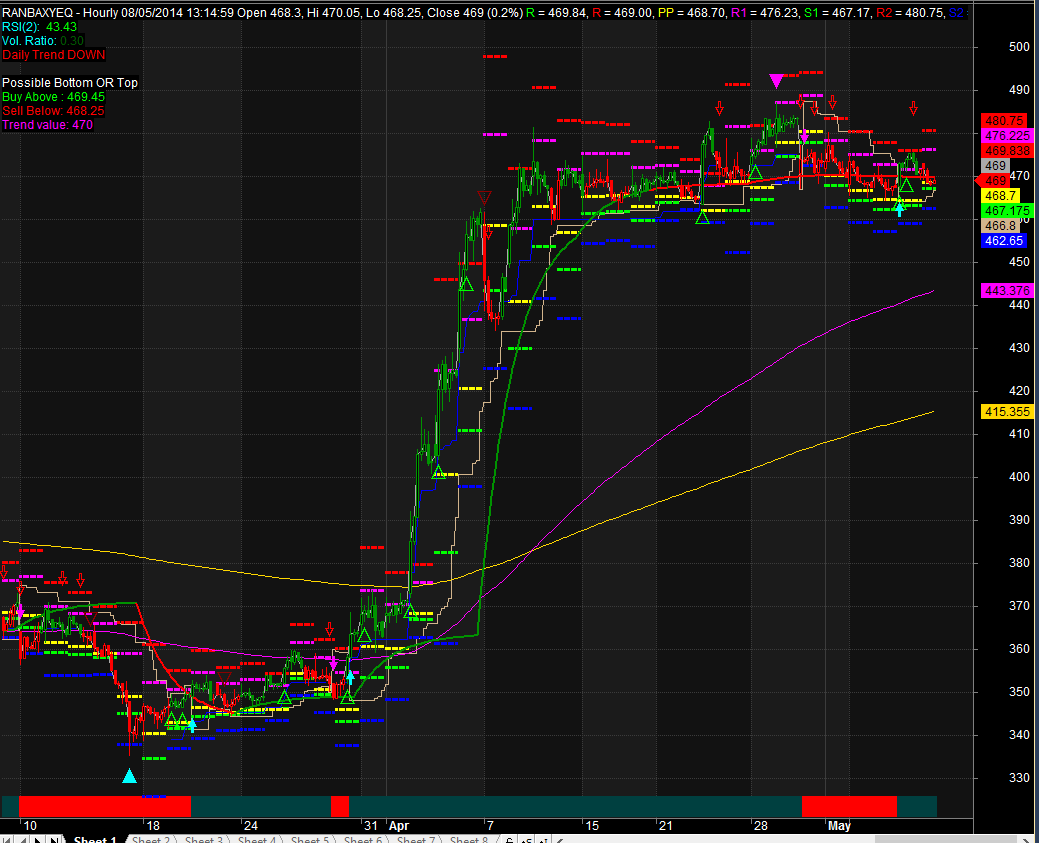Click the red down arrow above early May candles
Image resolution: width=1039 pixels, height=843 pixels.
click(x=832, y=103)
